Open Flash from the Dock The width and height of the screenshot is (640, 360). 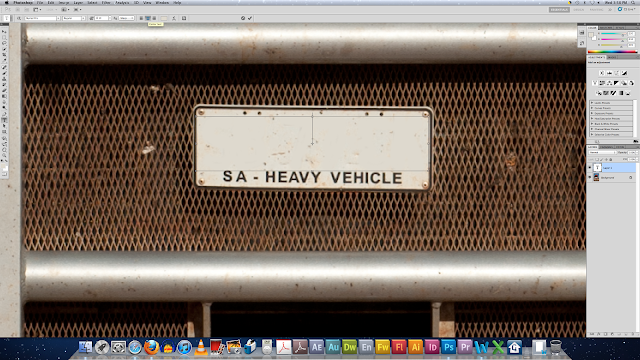click(399, 347)
